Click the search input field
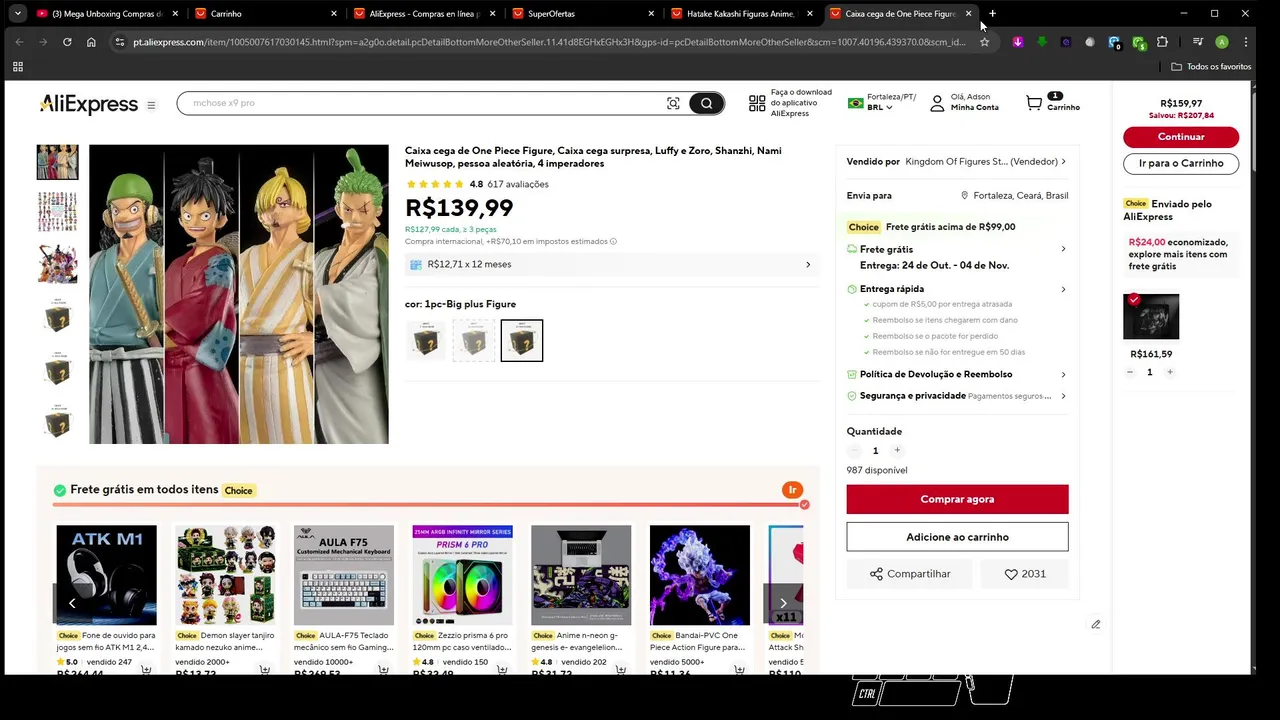The width and height of the screenshot is (1280, 720). pyautogui.click(x=420, y=103)
